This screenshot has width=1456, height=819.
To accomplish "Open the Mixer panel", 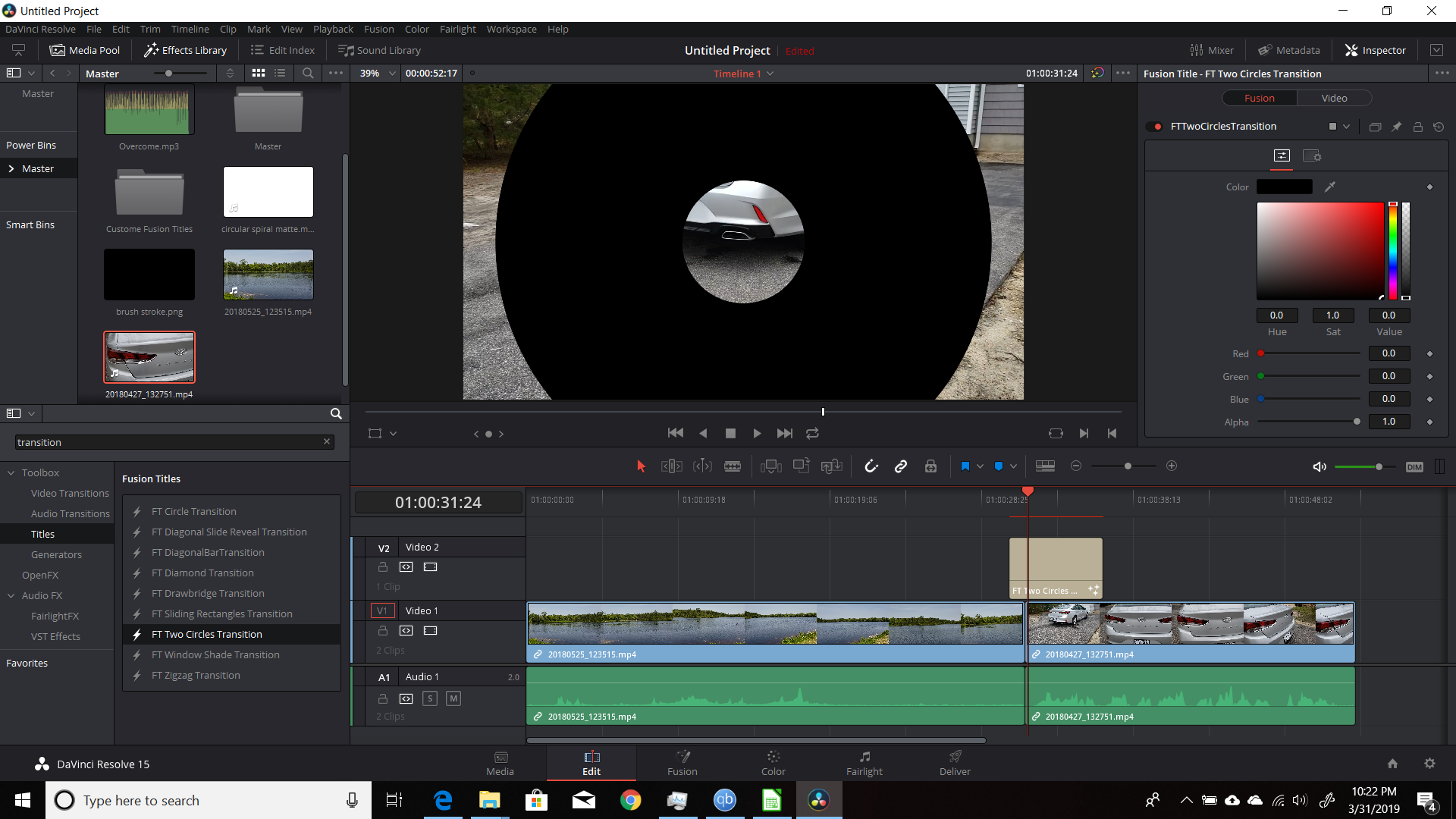I will (1212, 50).
